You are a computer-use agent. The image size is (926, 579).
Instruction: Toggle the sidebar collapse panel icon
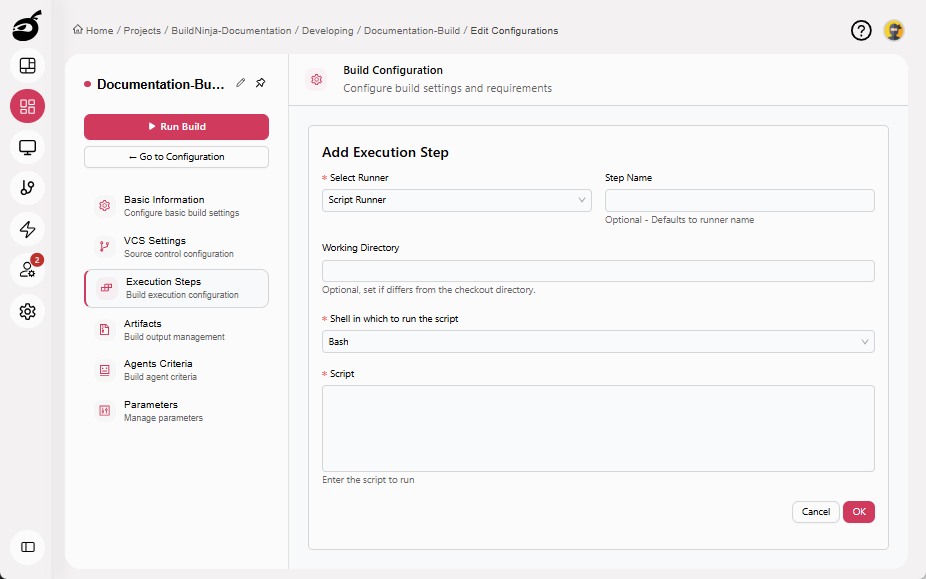coord(27,547)
